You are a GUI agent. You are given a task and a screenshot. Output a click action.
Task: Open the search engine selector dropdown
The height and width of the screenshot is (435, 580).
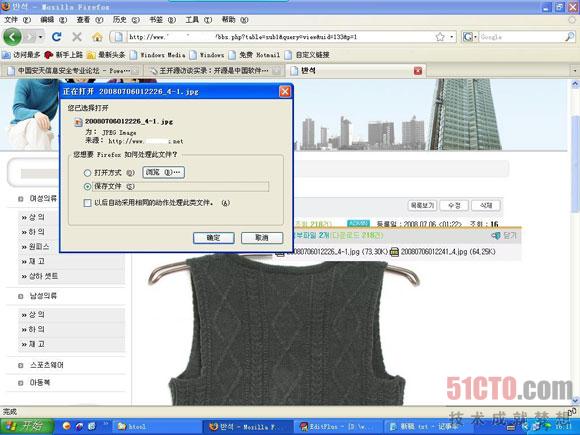click(x=470, y=37)
